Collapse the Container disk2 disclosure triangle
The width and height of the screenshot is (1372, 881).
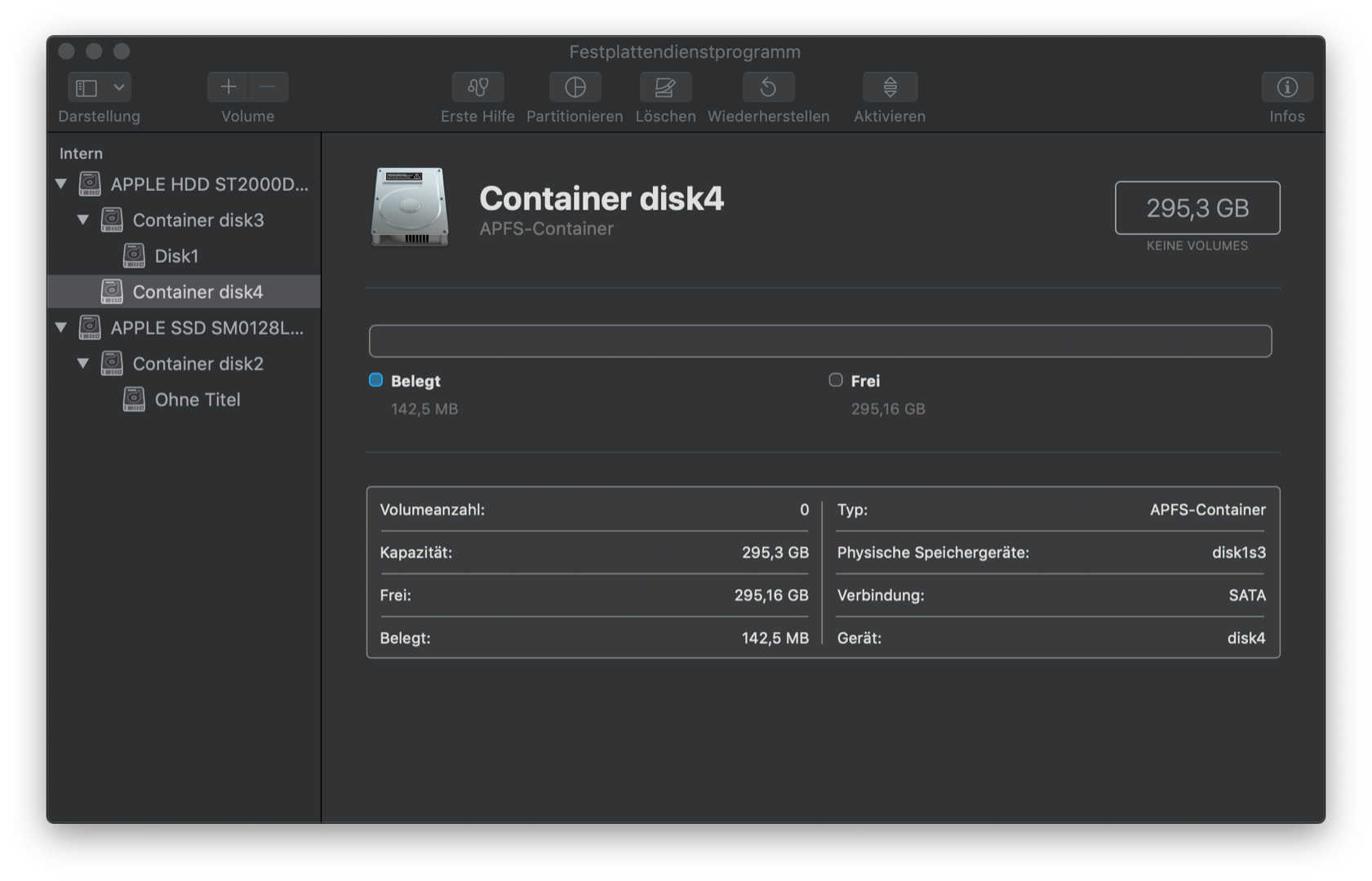[83, 364]
